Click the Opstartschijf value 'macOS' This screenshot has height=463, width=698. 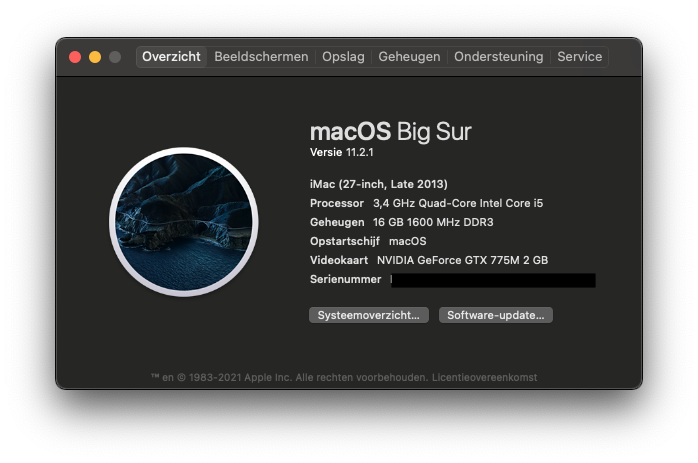[x=408, y=241]
